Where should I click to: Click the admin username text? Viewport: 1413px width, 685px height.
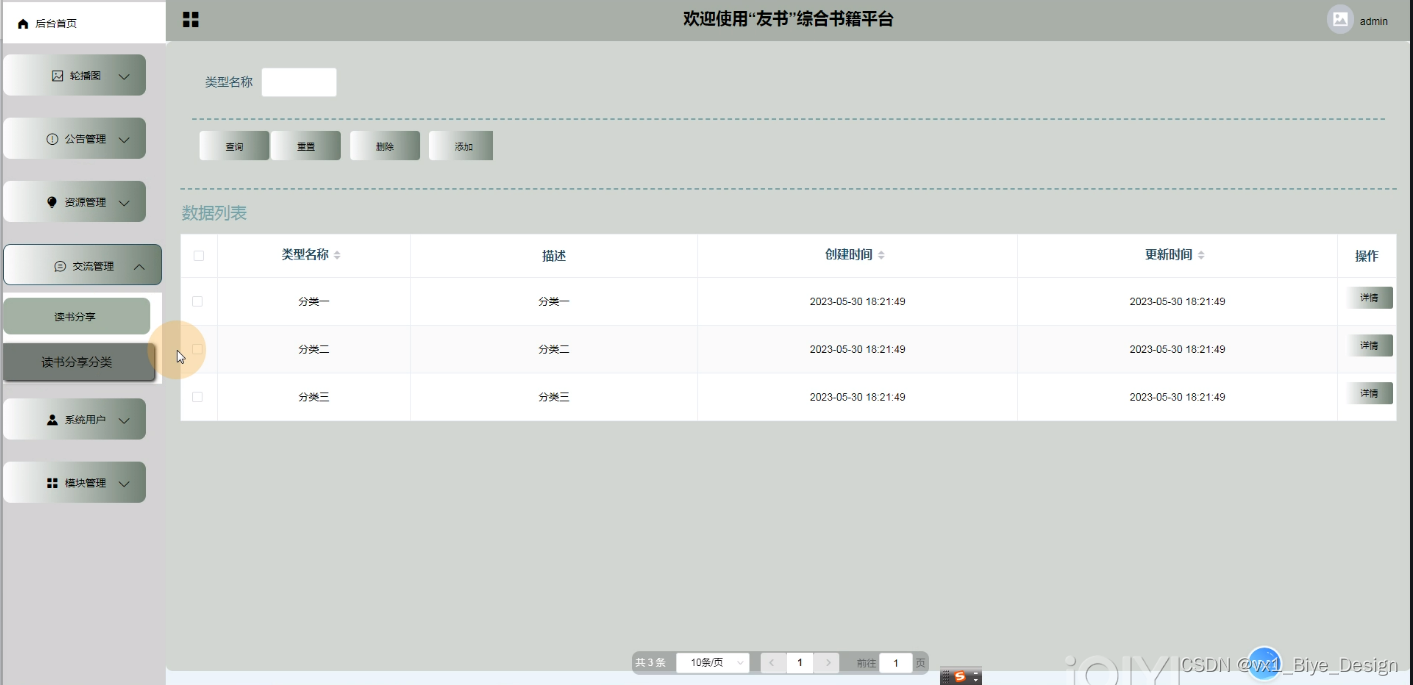point(1374,21)
